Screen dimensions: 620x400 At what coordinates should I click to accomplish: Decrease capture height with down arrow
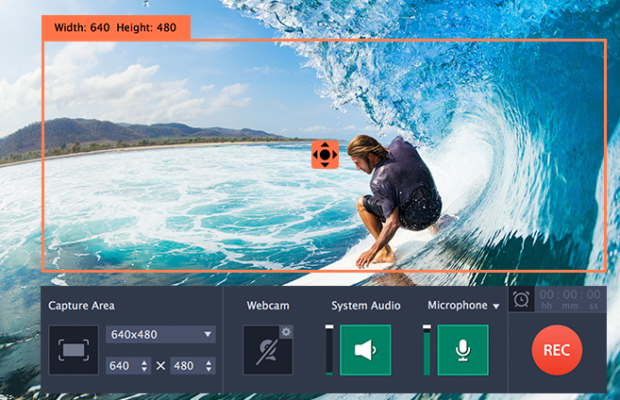[209, 370]
